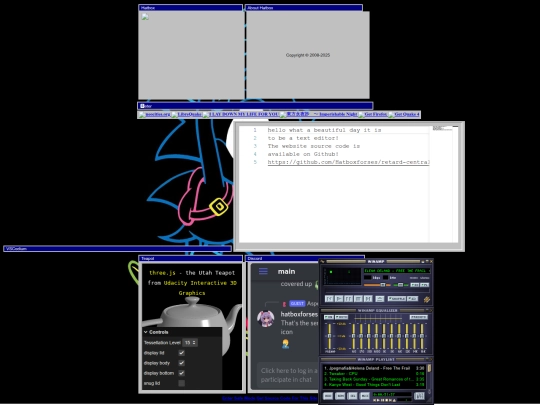The height and width of the screenshot is (405, 540).
Task: Click broken image icon in Hatbox window
Action: [x=145, y=17]
